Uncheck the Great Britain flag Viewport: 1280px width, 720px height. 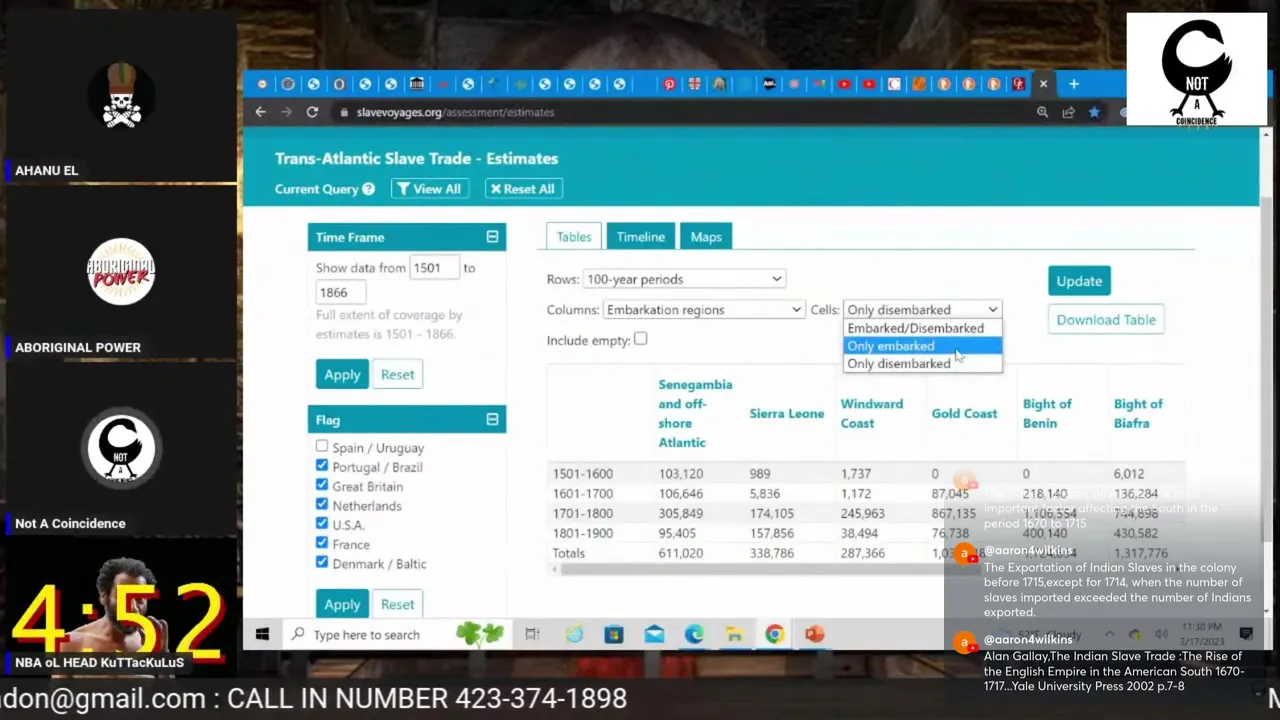pos(322,486)
